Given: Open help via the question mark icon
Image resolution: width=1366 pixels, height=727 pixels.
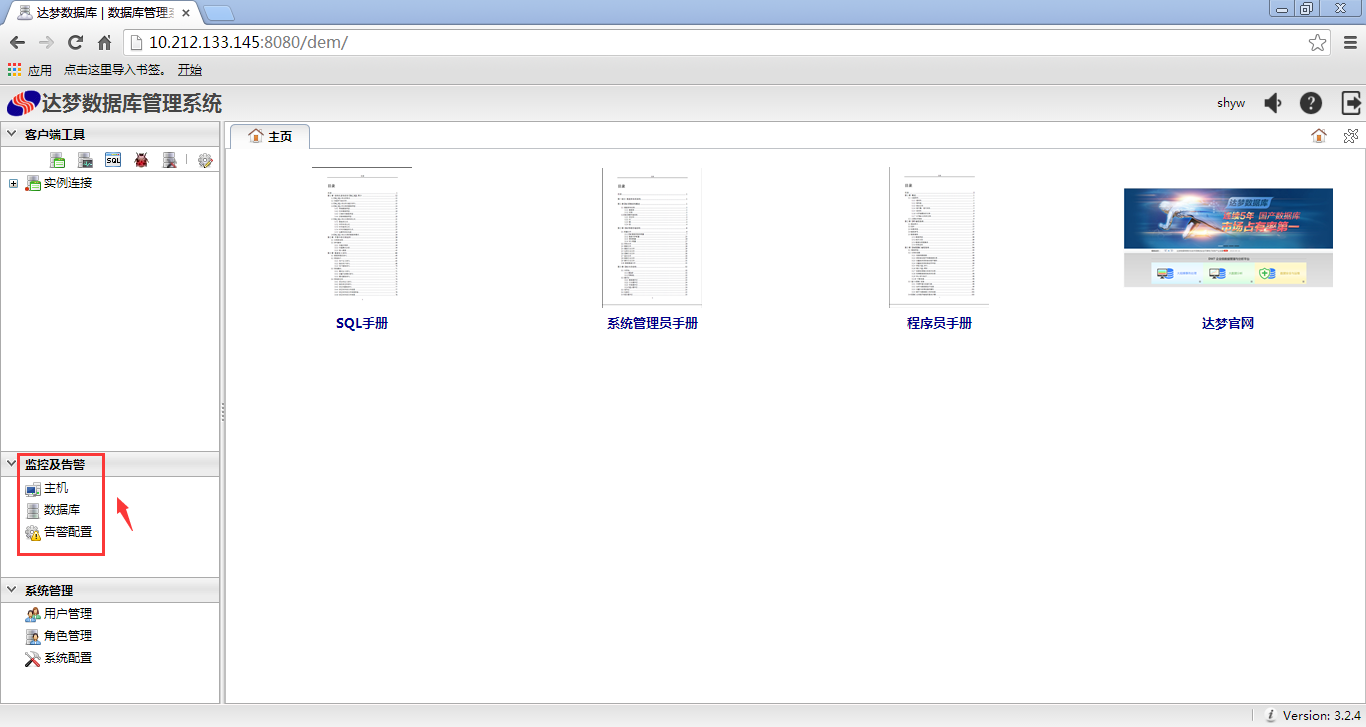Looking at the screenshot, I should pyautogui.click(x=1311, y=103).
